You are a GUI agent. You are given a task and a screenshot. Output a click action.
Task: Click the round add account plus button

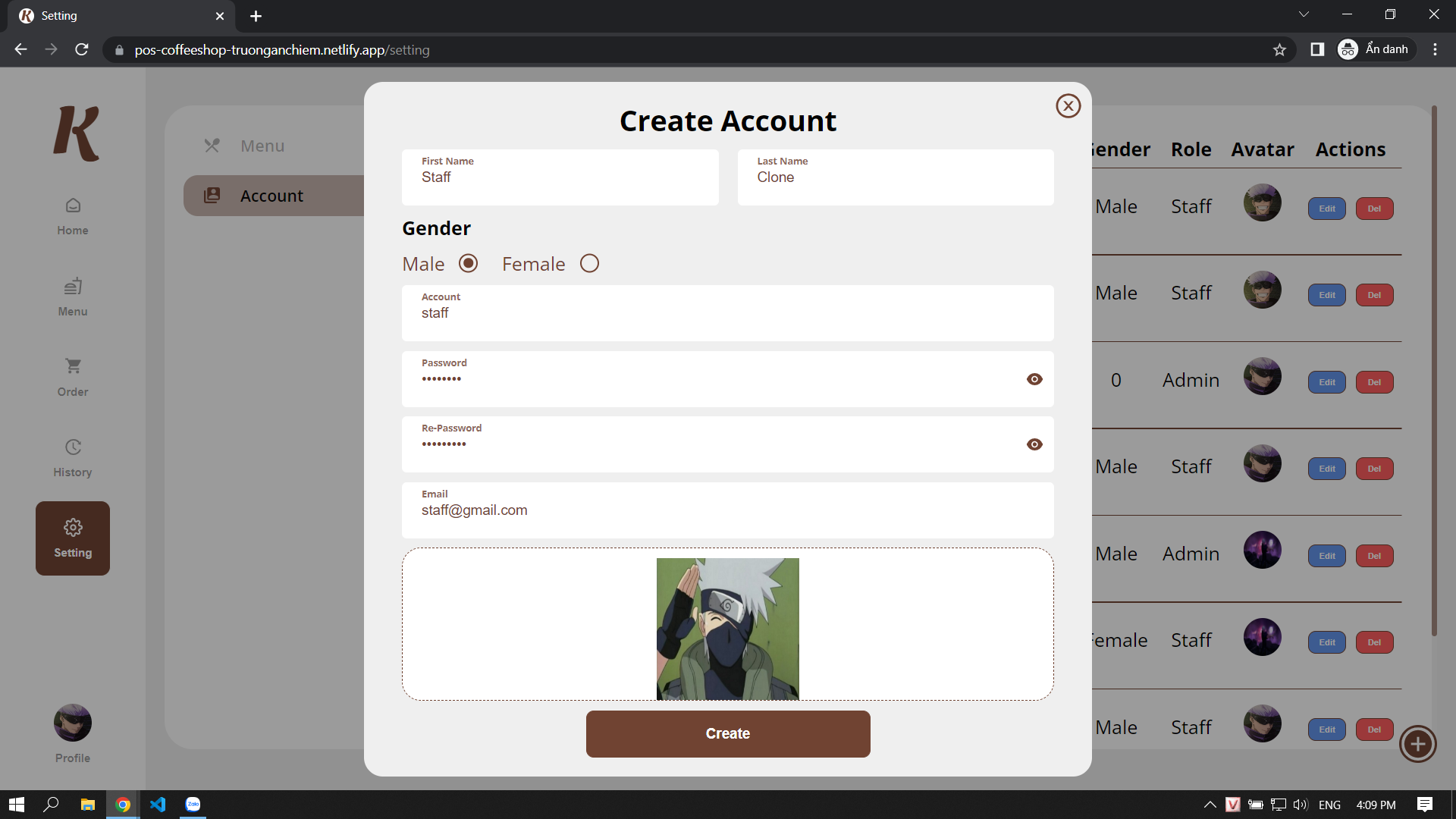coord(1417,744)
